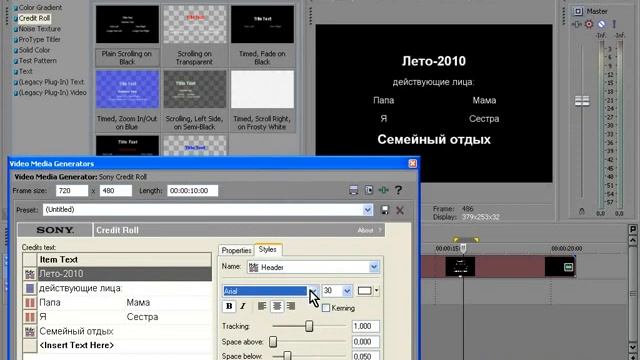
Task: Change style icon for Семейный отдых row
Action: (30, 331)
